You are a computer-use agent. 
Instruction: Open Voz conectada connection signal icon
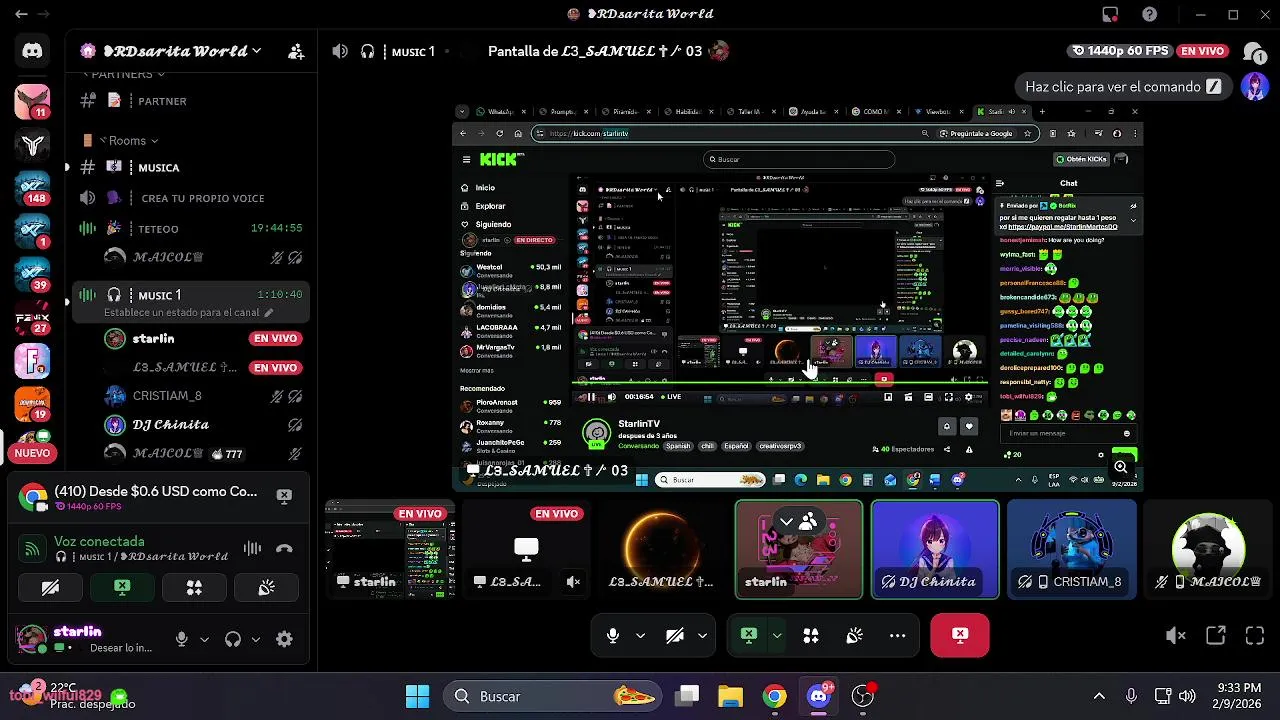pyautogui.click(x=33, y=548)
